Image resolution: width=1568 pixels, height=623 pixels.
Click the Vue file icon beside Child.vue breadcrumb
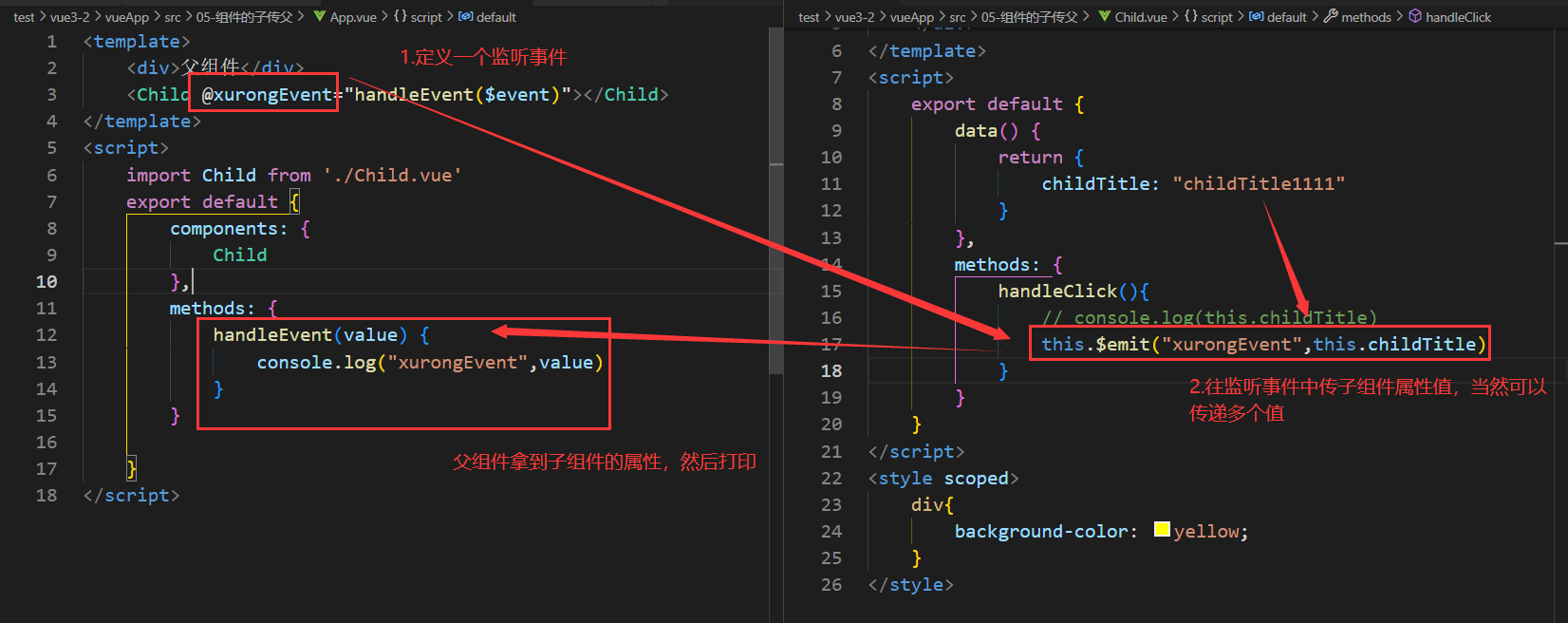[x=1105, y=16]
